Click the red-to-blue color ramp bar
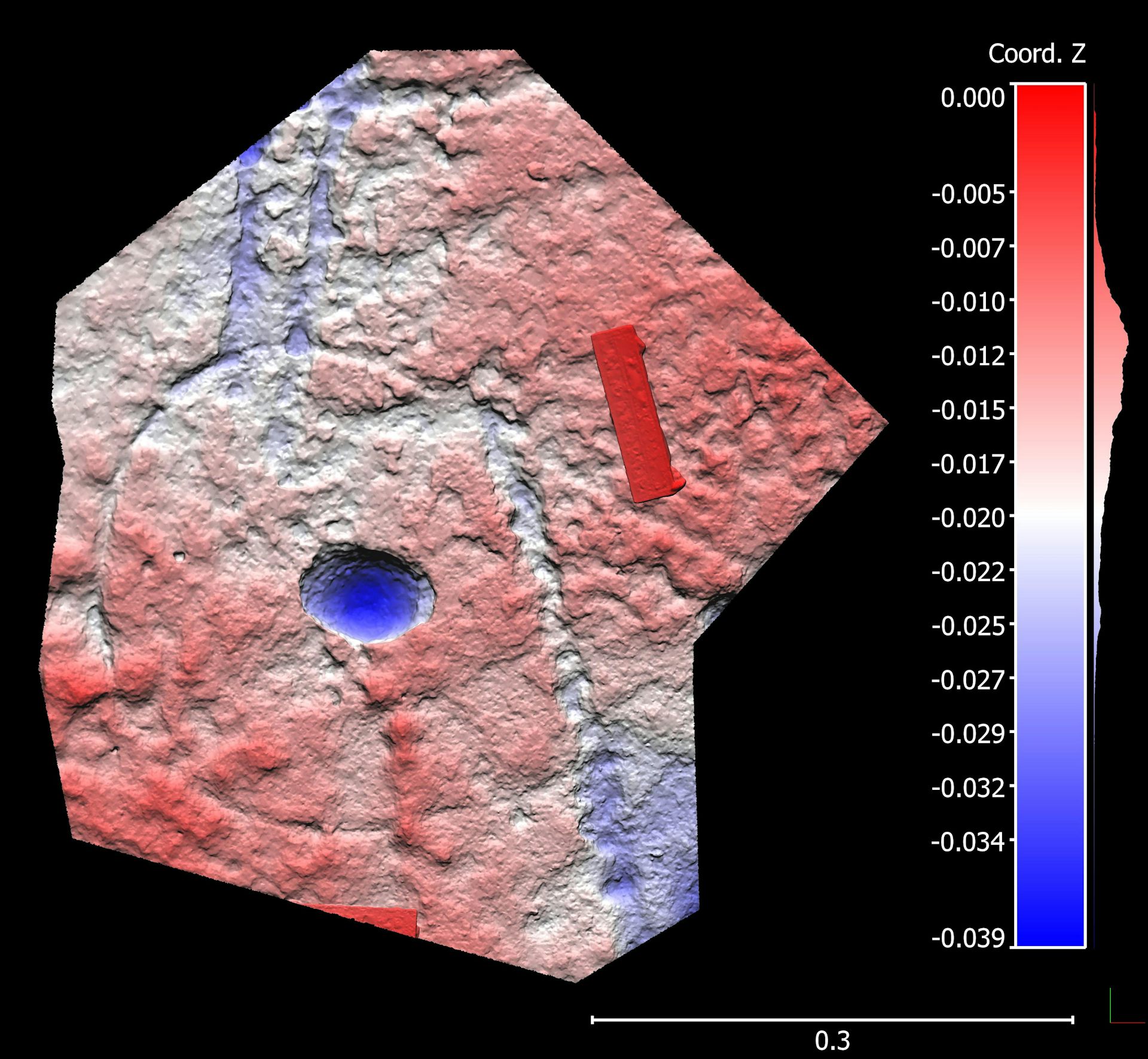The image size is (1148, 1059). click(1051, 515)
